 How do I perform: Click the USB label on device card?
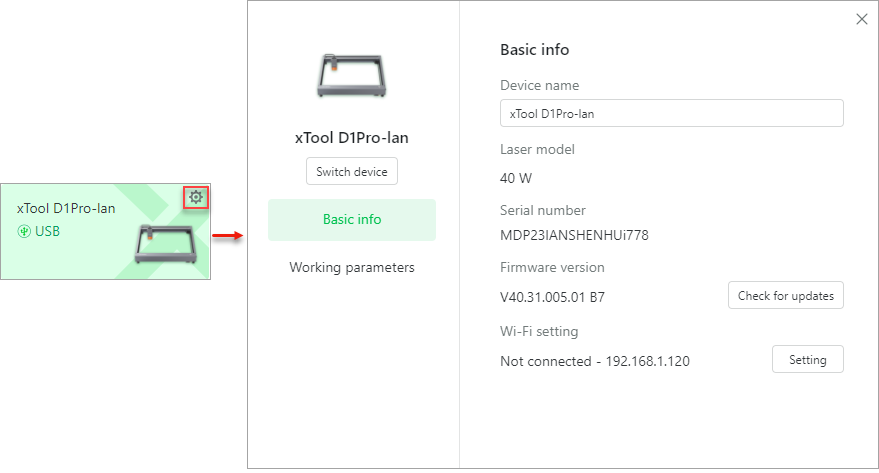click(47, 231)
